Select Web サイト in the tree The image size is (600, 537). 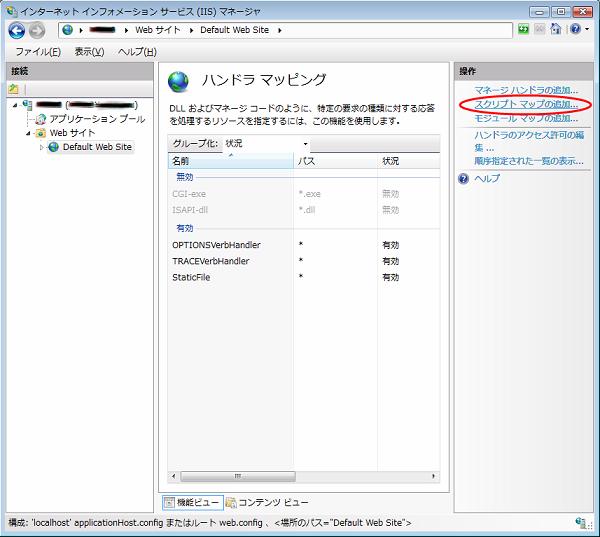click(x=72, y=133)
